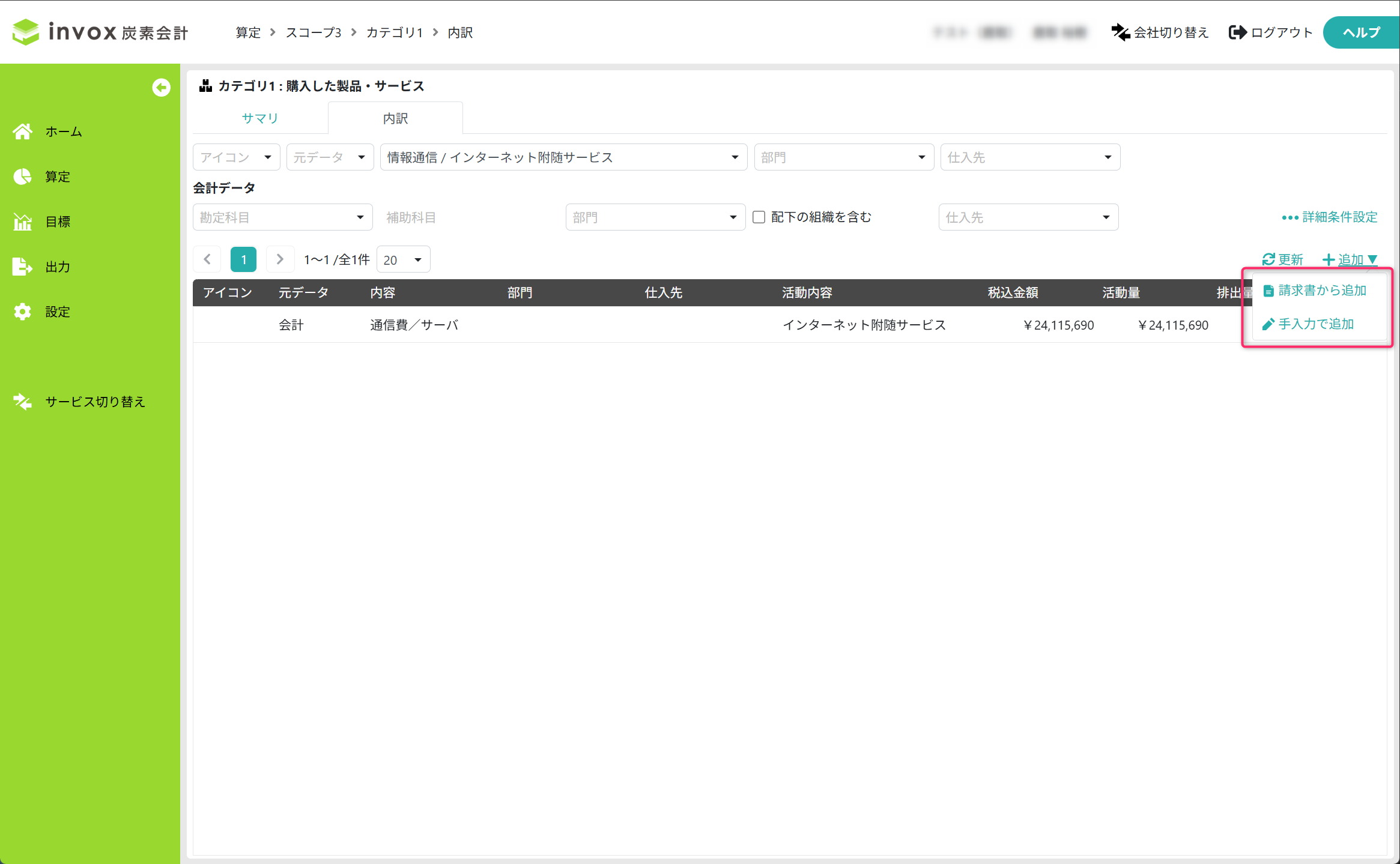Click the ログアウト icon in header
Screen dimensions: 1400x864
pos(1237,32)
